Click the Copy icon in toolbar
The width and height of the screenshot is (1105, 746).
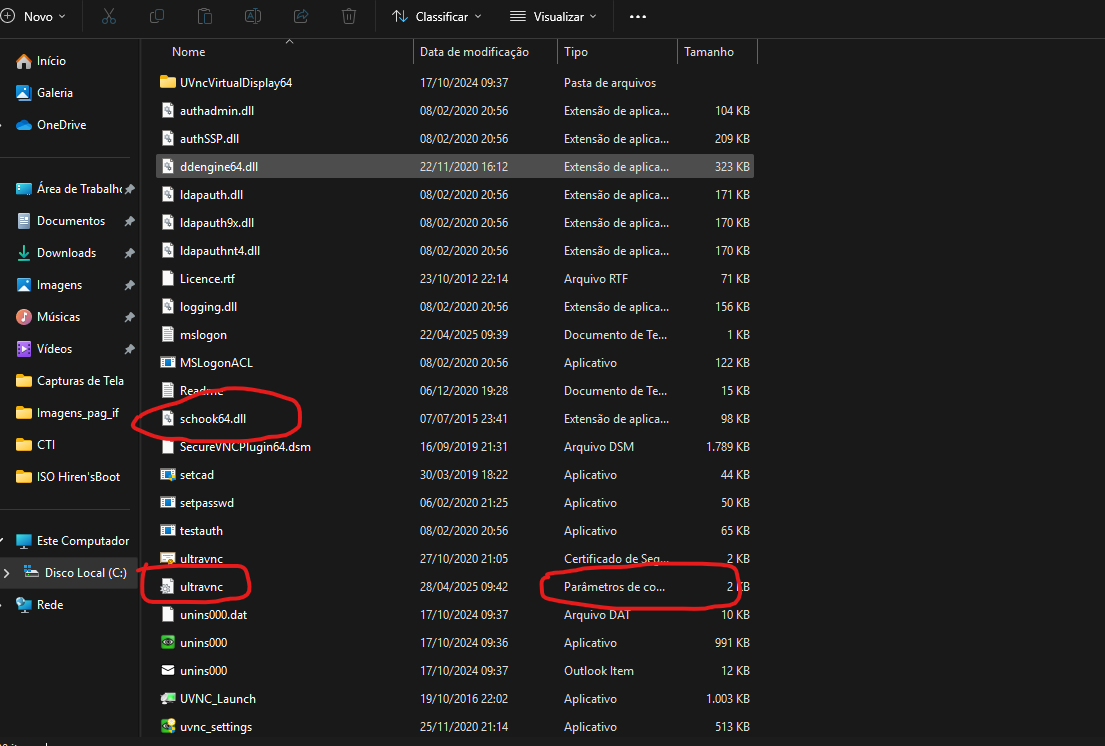coord(157,16)
